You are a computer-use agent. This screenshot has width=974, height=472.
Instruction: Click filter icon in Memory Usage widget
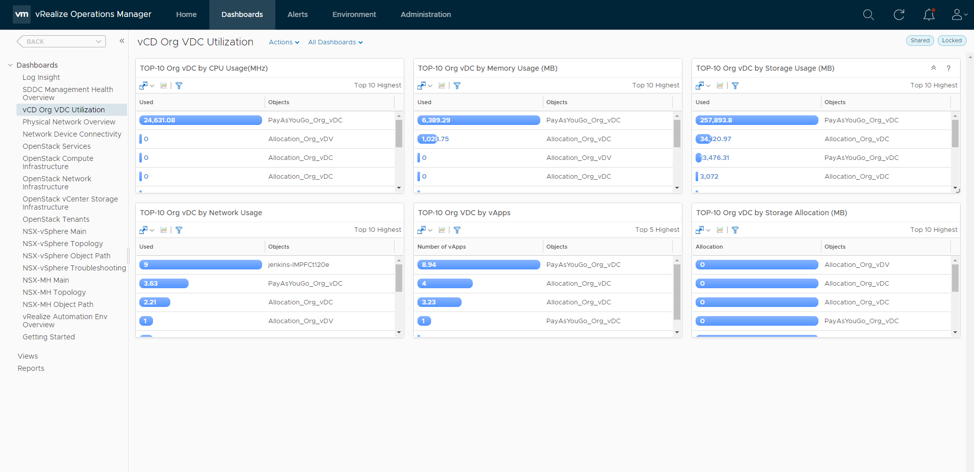pyautogui.click(x=457, y=86)
